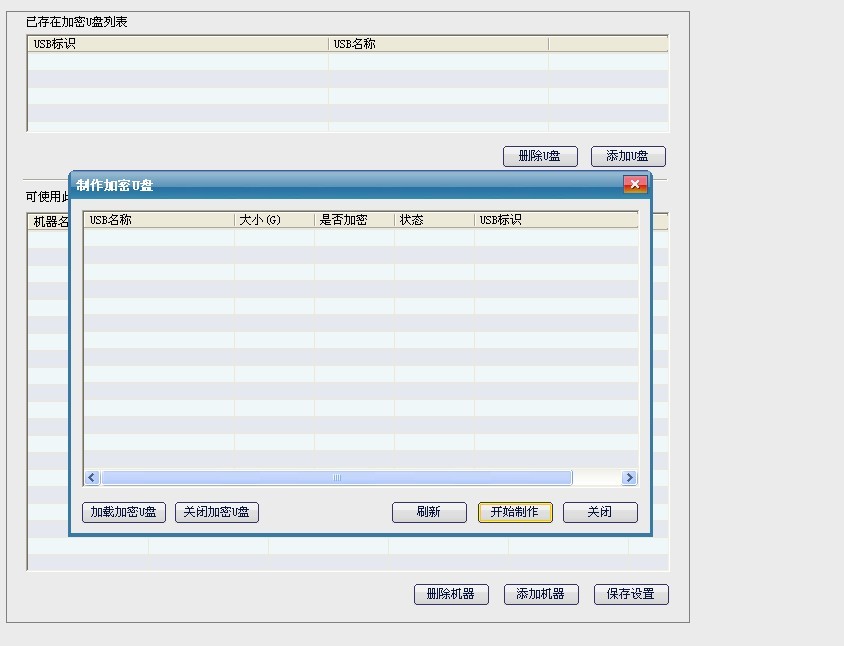Screen dimensions: 844x646
Task: Click the 添加机器 button
Action: [541, 594]
